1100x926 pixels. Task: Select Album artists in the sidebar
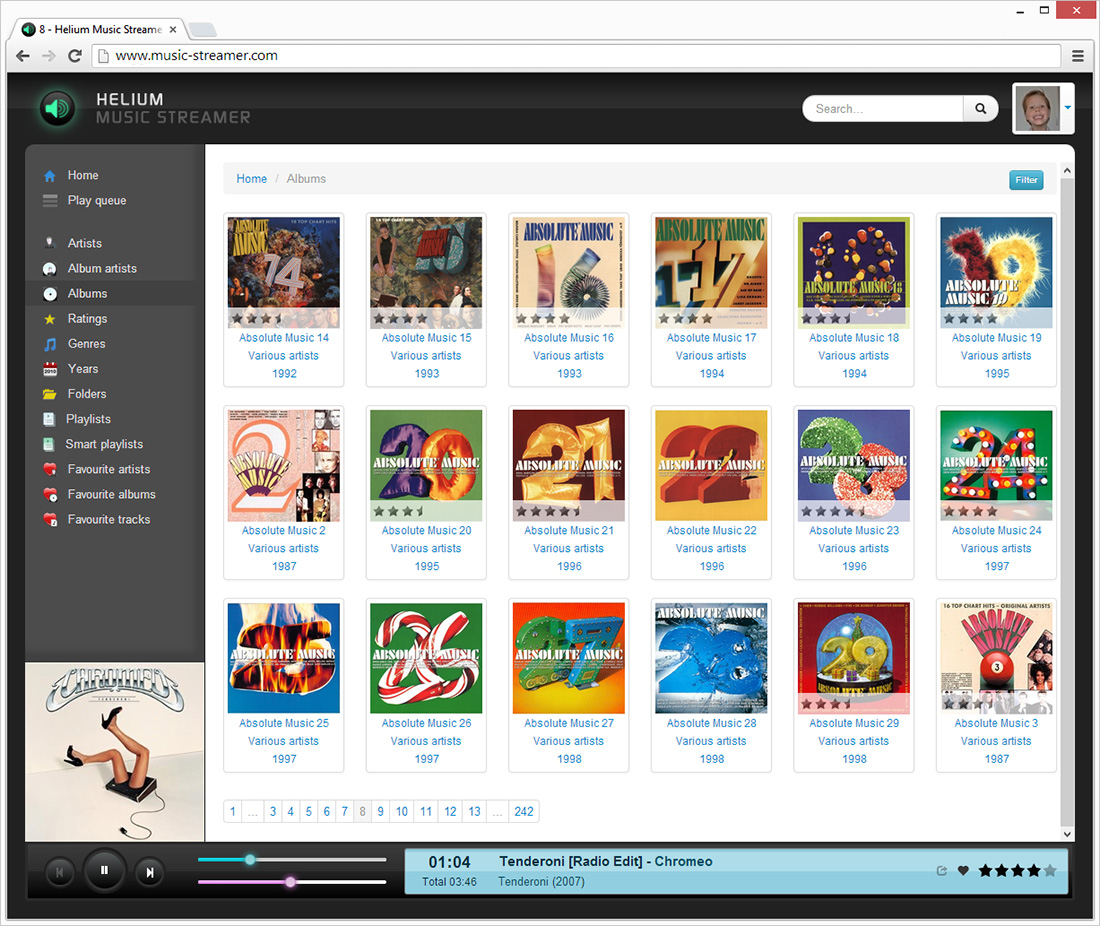tap(98, 268)
